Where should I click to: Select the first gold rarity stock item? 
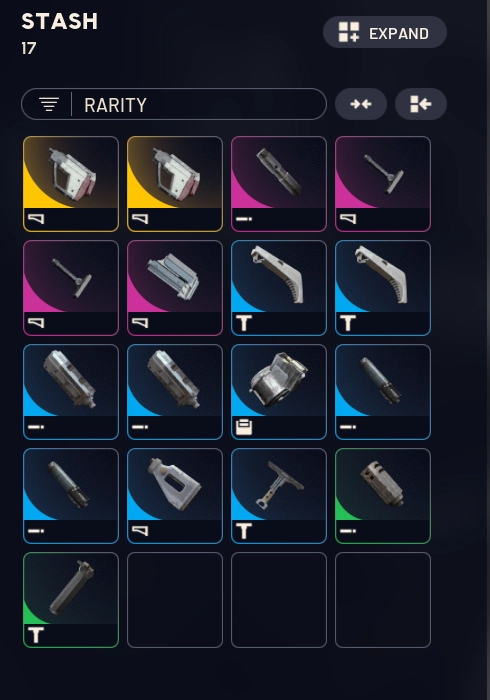click(71, 184)
